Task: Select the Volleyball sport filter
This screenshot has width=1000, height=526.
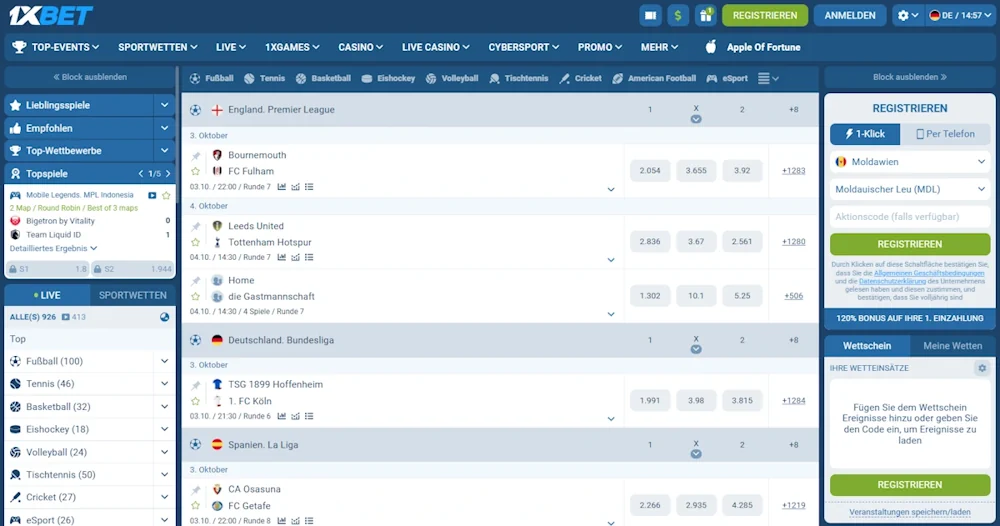Action: point(452,78)
